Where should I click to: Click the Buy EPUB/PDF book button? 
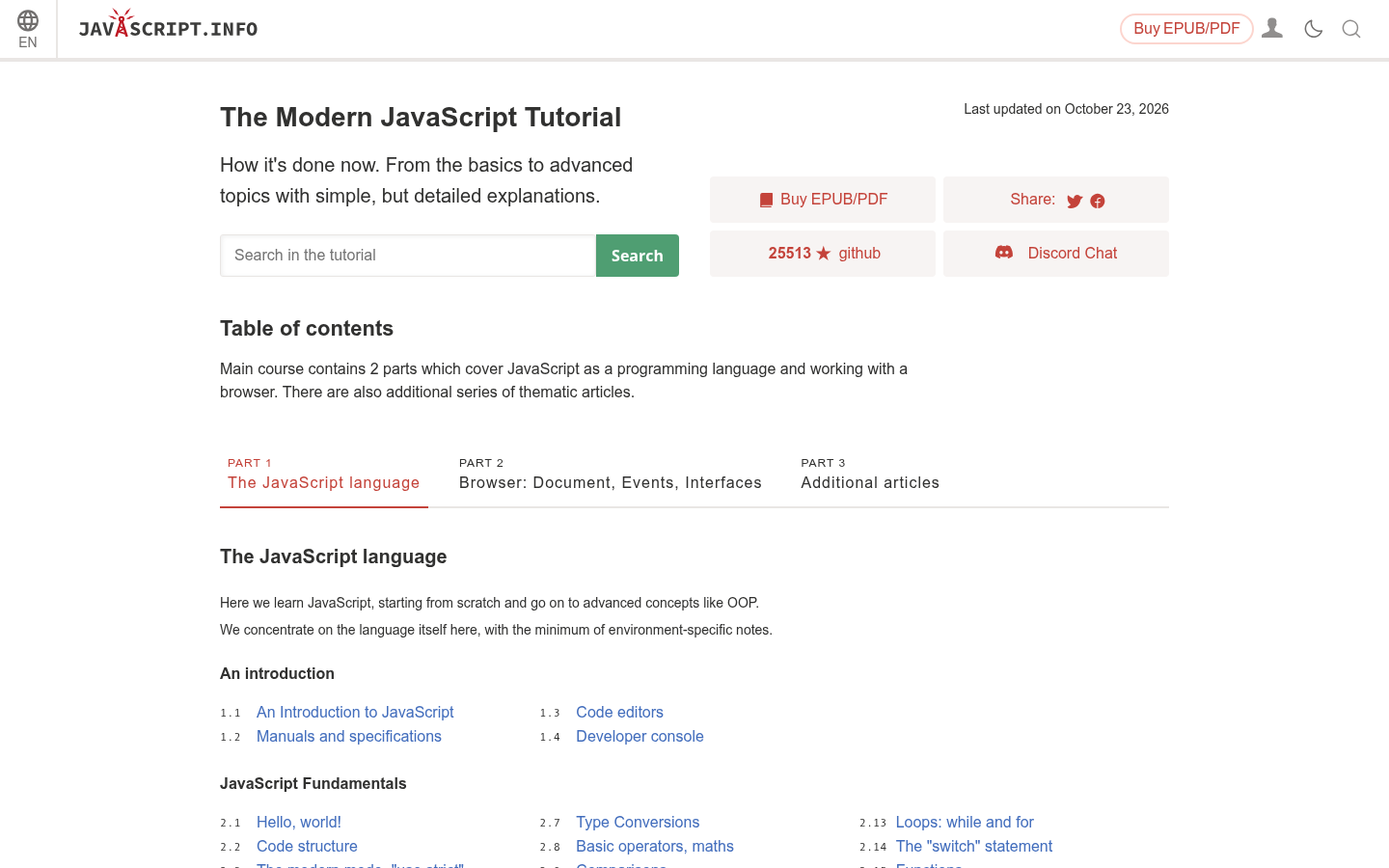pos(823,200)
